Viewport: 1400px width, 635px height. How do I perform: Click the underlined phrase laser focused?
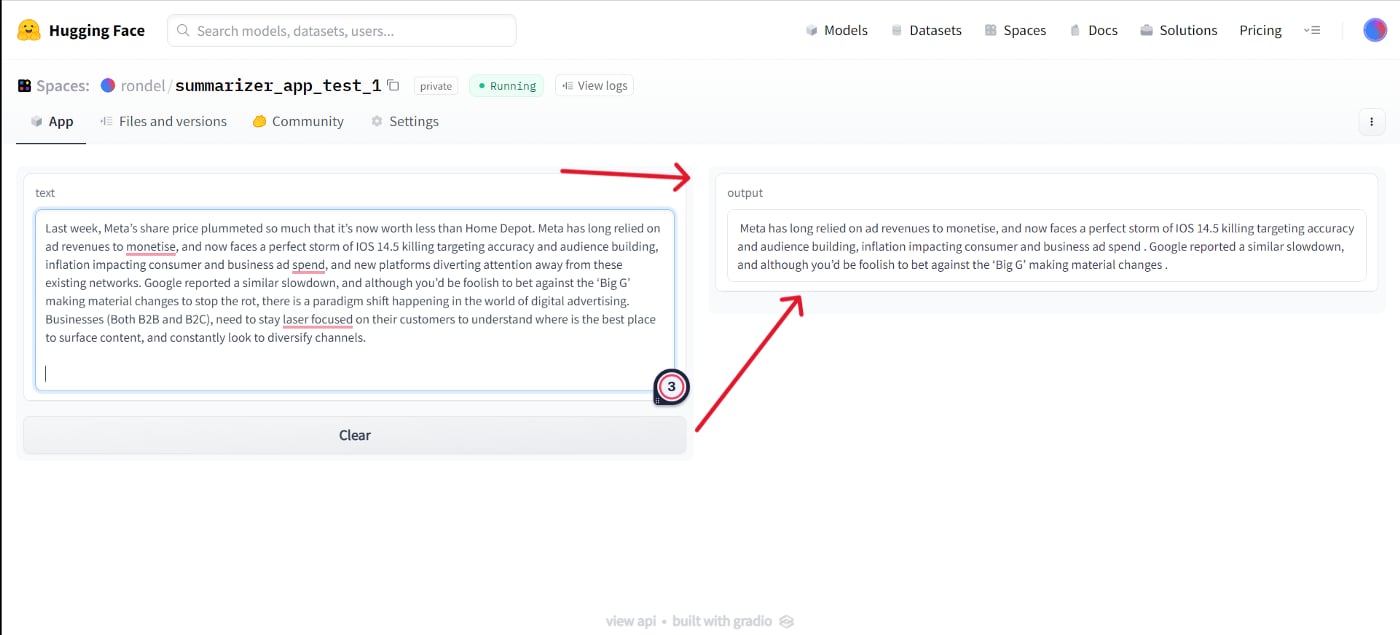click(318, 320)
